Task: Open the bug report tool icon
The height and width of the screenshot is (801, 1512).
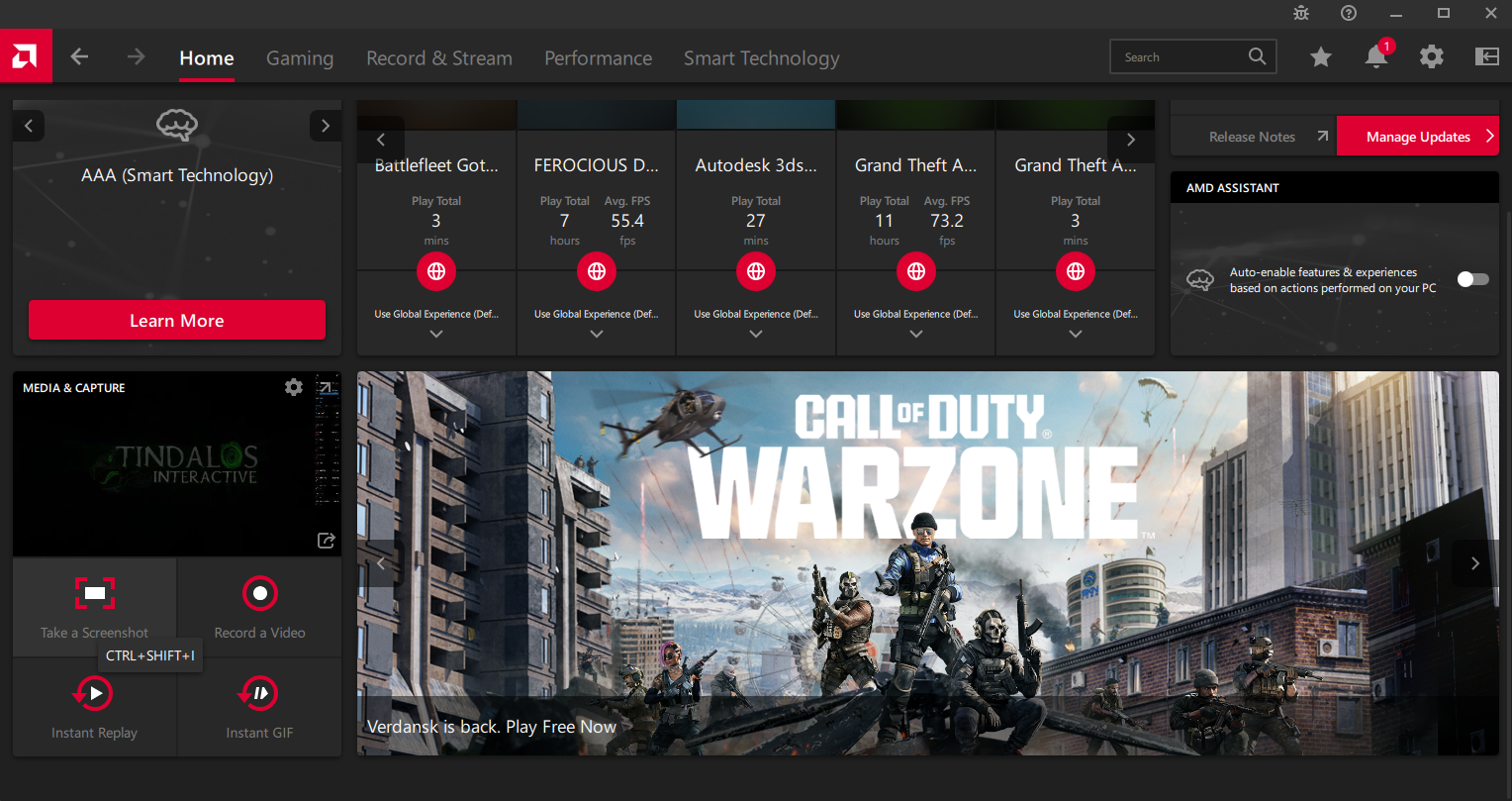Action: (x=1301, y=13)
